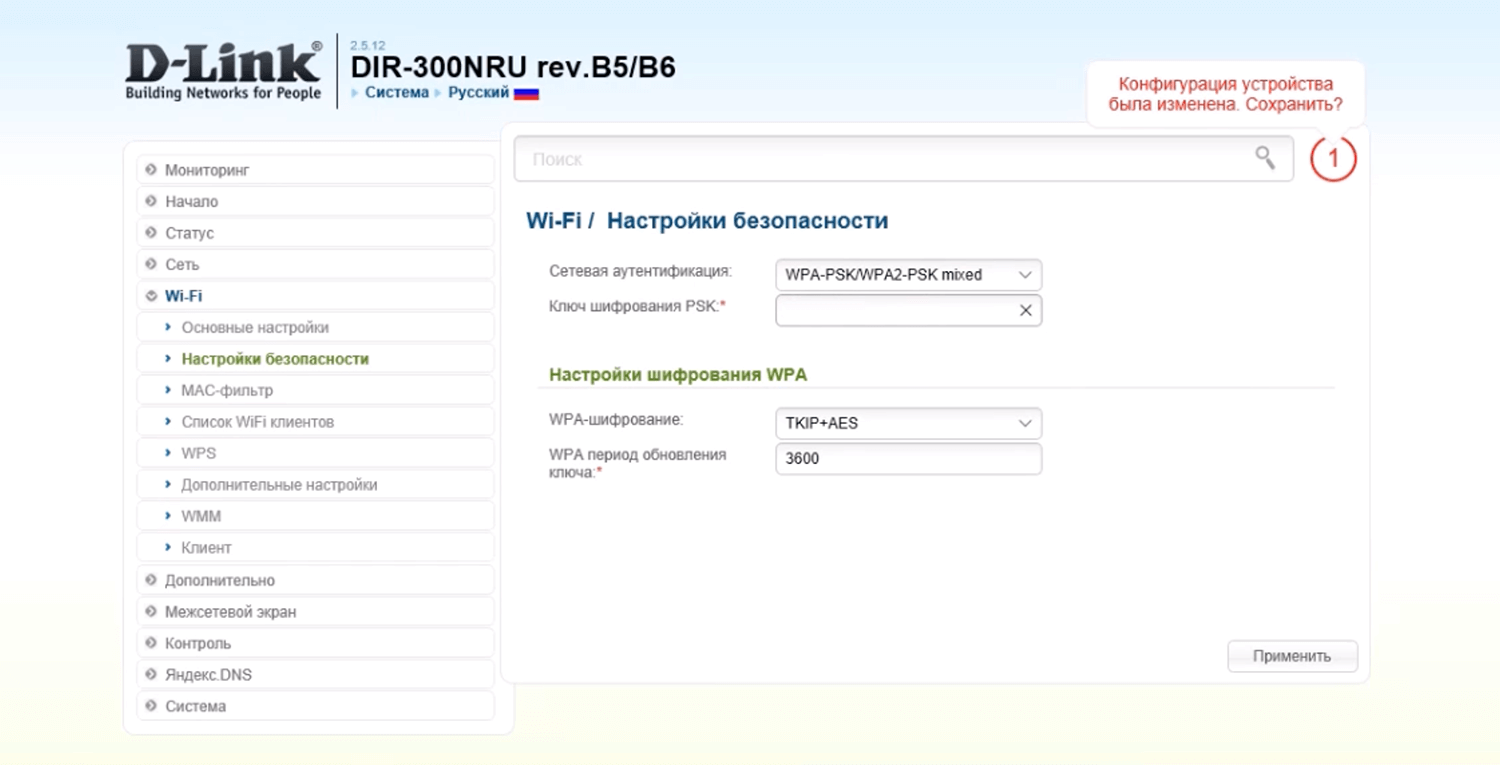The height and width of the screenshot is (765, 1500).
Task: Open the Network authentication dropdown
Action: coord(908,275)
